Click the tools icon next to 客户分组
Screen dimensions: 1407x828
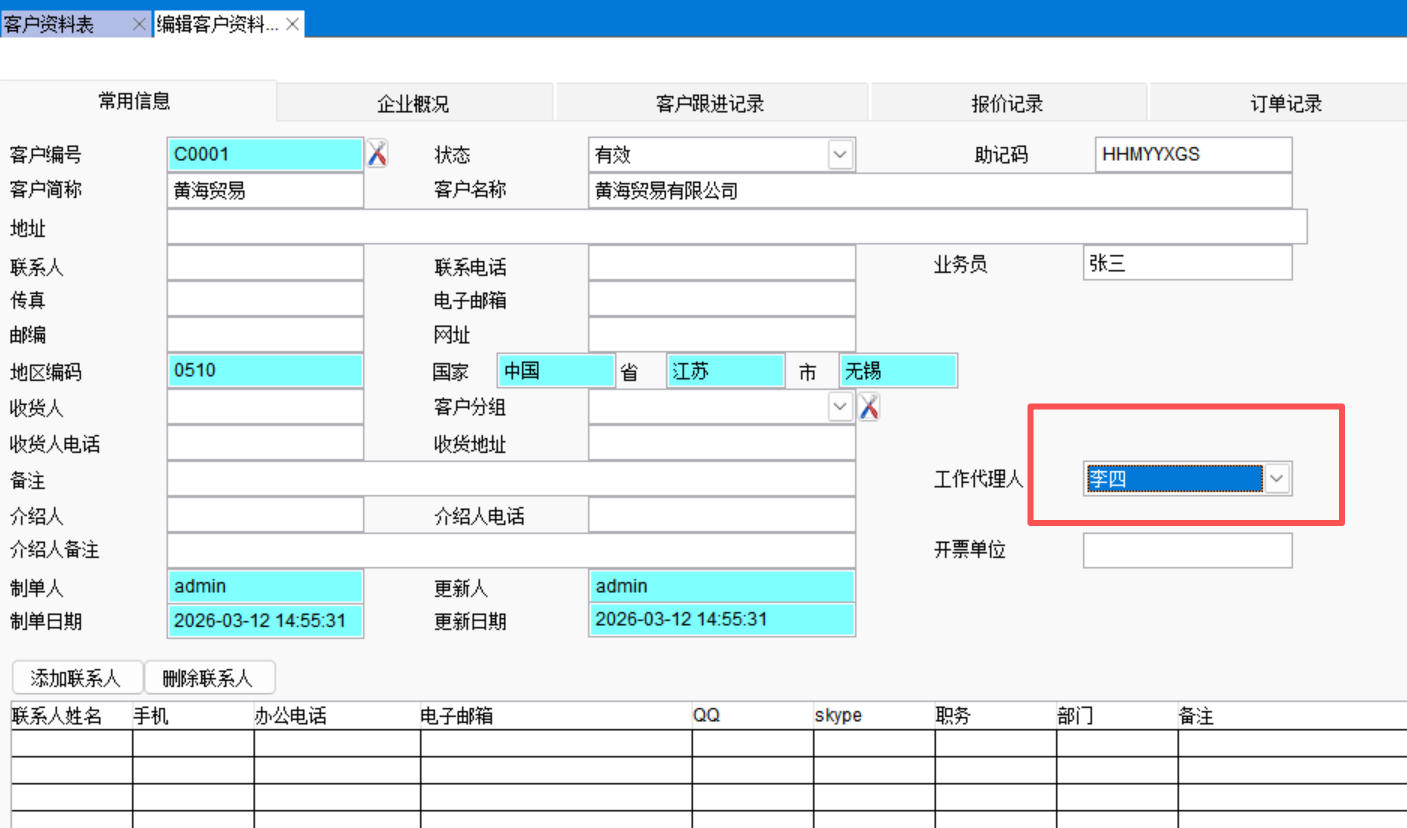869,407
